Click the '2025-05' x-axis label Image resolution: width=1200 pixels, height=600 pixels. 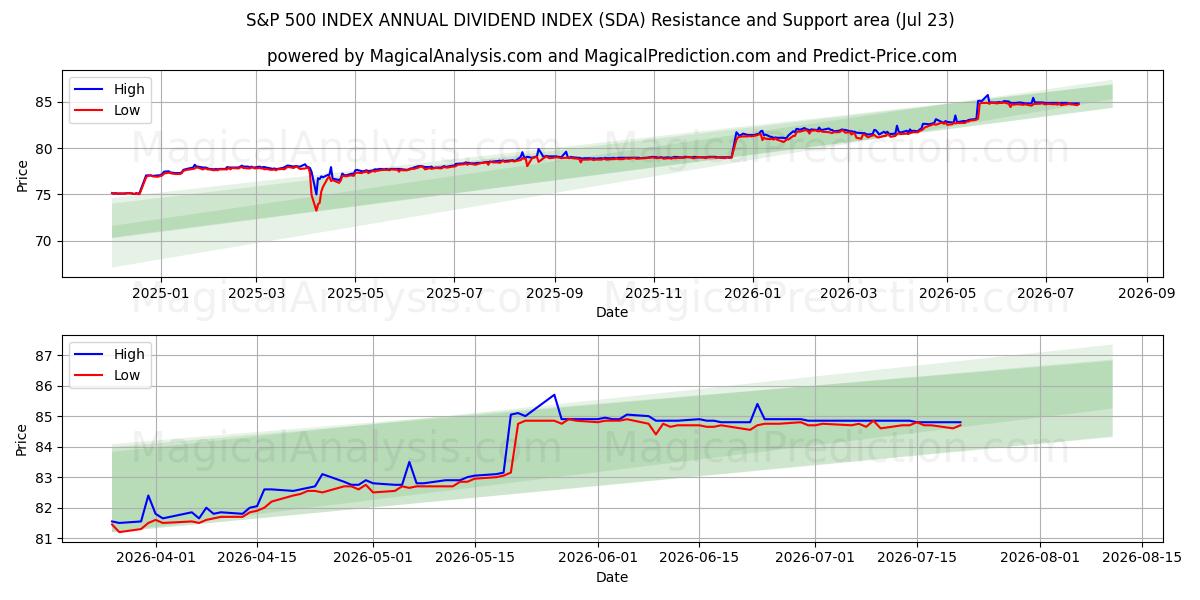click(355, 294)
